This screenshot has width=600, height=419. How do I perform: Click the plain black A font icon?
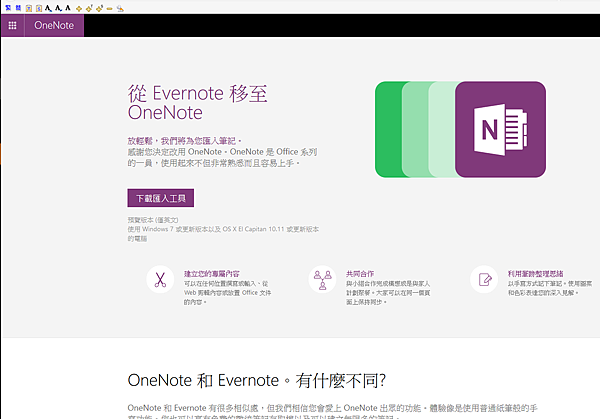click(x=68, y=8)
